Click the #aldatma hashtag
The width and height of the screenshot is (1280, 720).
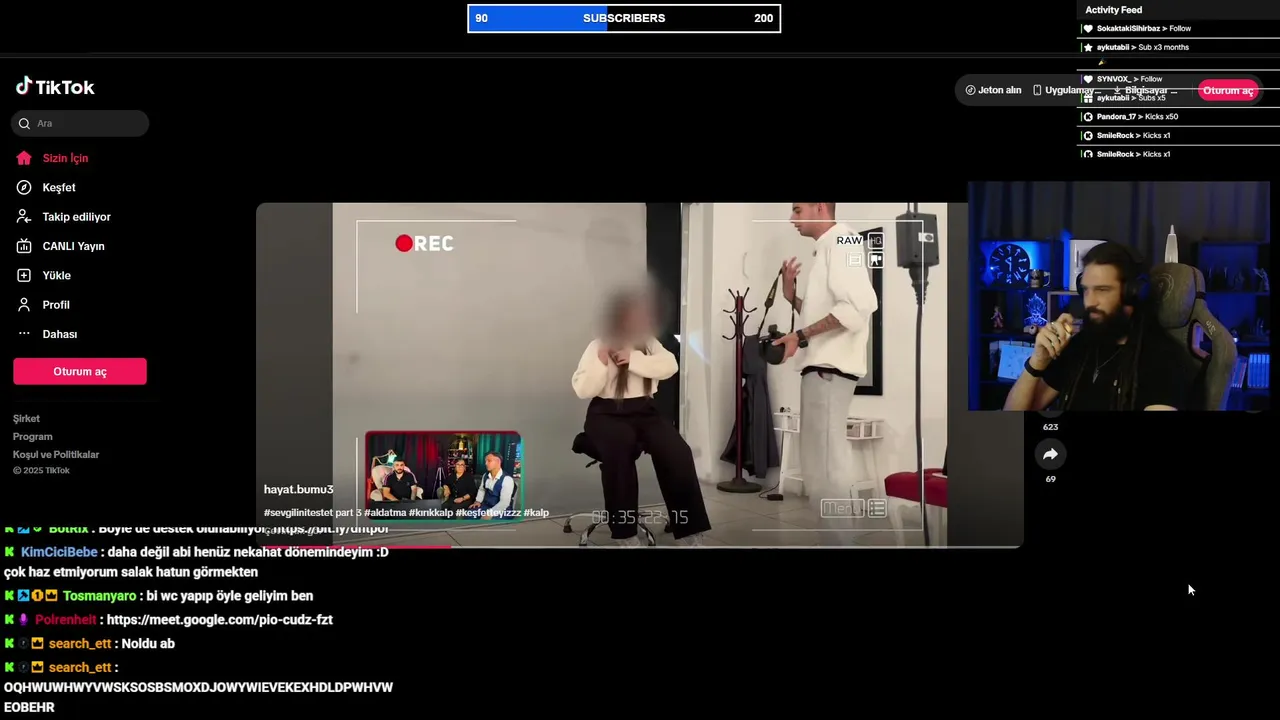(385, 513)
